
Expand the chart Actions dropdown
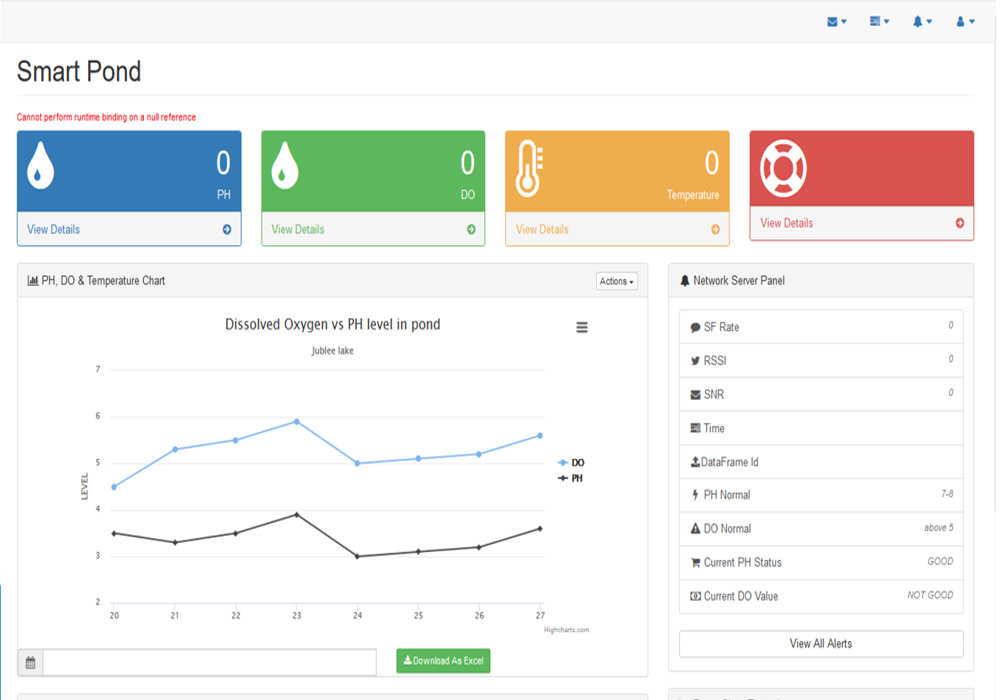point(616,281)
